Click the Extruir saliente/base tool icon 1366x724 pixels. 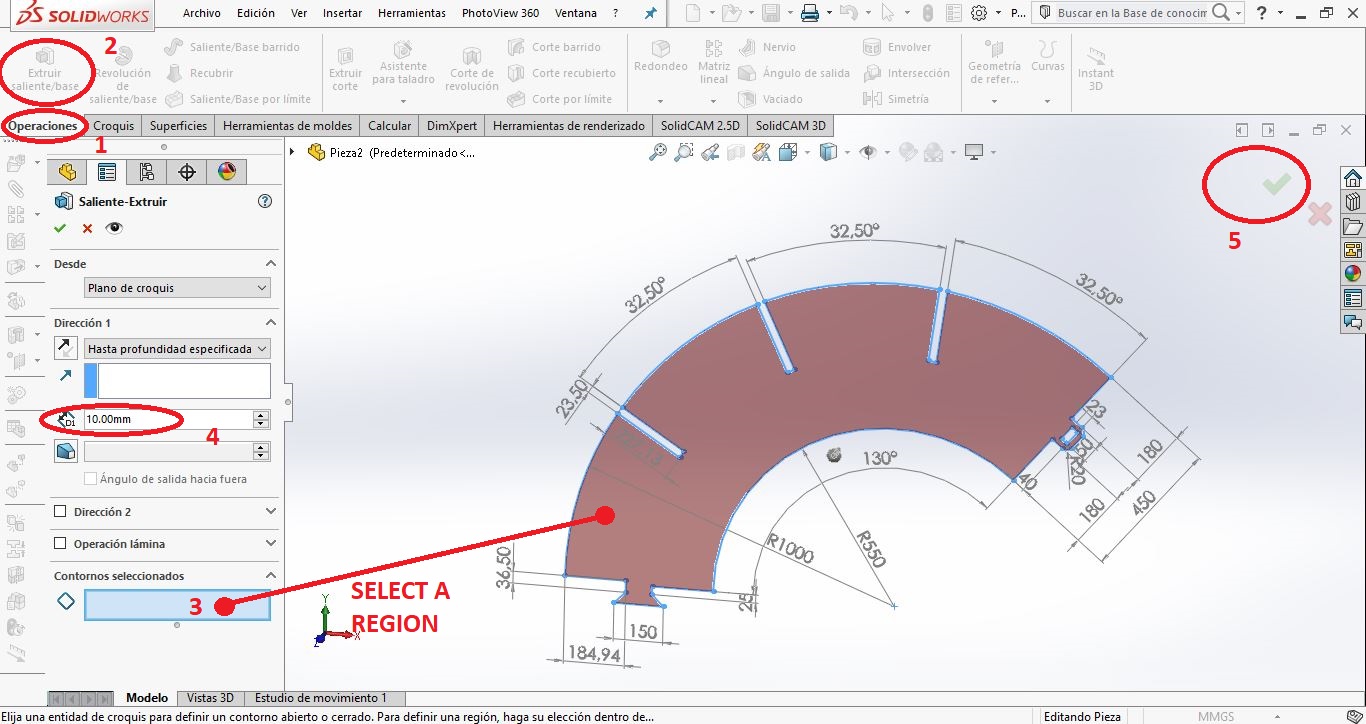click(x=45, y=56)
